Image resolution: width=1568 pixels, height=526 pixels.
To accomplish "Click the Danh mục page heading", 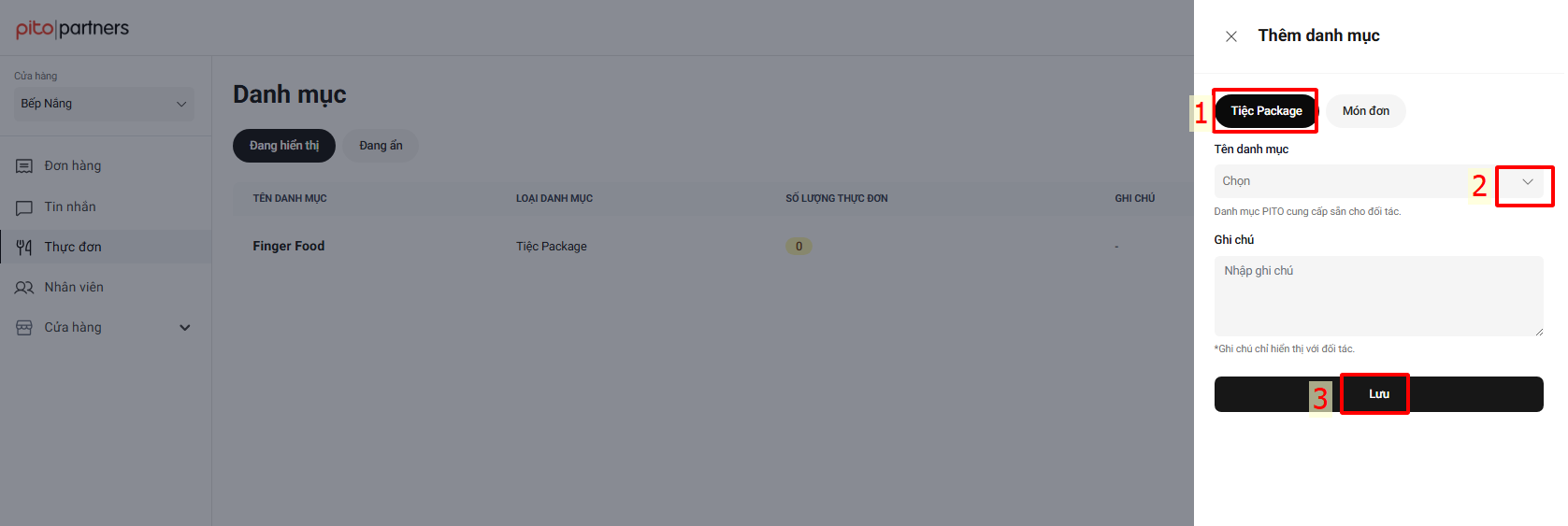I will [290, 94].
